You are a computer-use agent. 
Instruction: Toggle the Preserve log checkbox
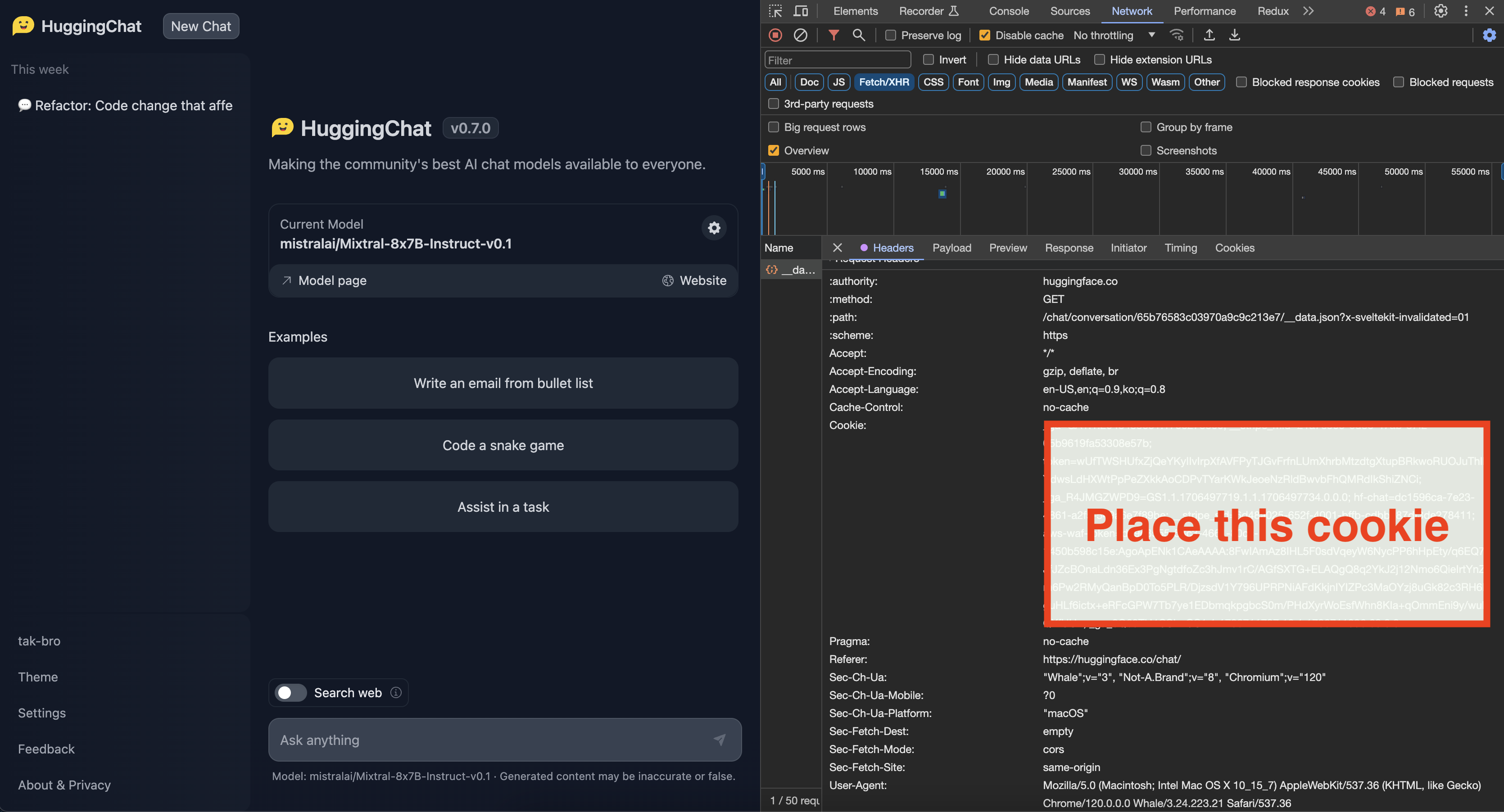(889, 35)
